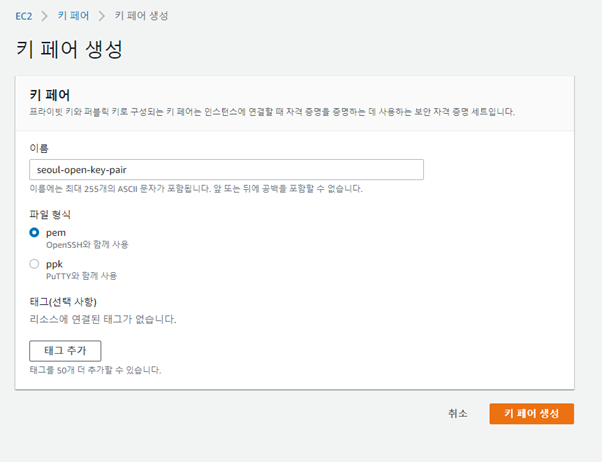Cancel with the 취소 button

coord(458,414)
